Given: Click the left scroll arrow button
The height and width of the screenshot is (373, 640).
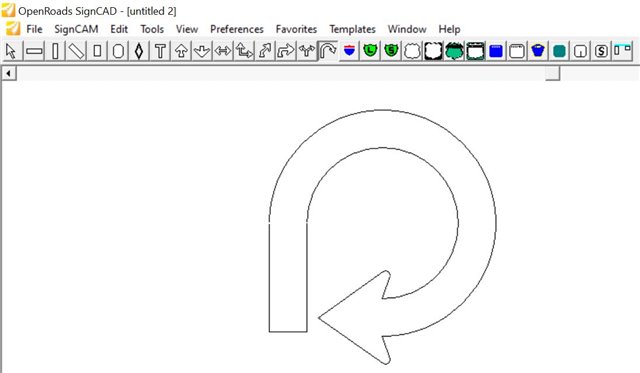Looking at the screenshot, I should pyautogui.click(x=9, y=73).
